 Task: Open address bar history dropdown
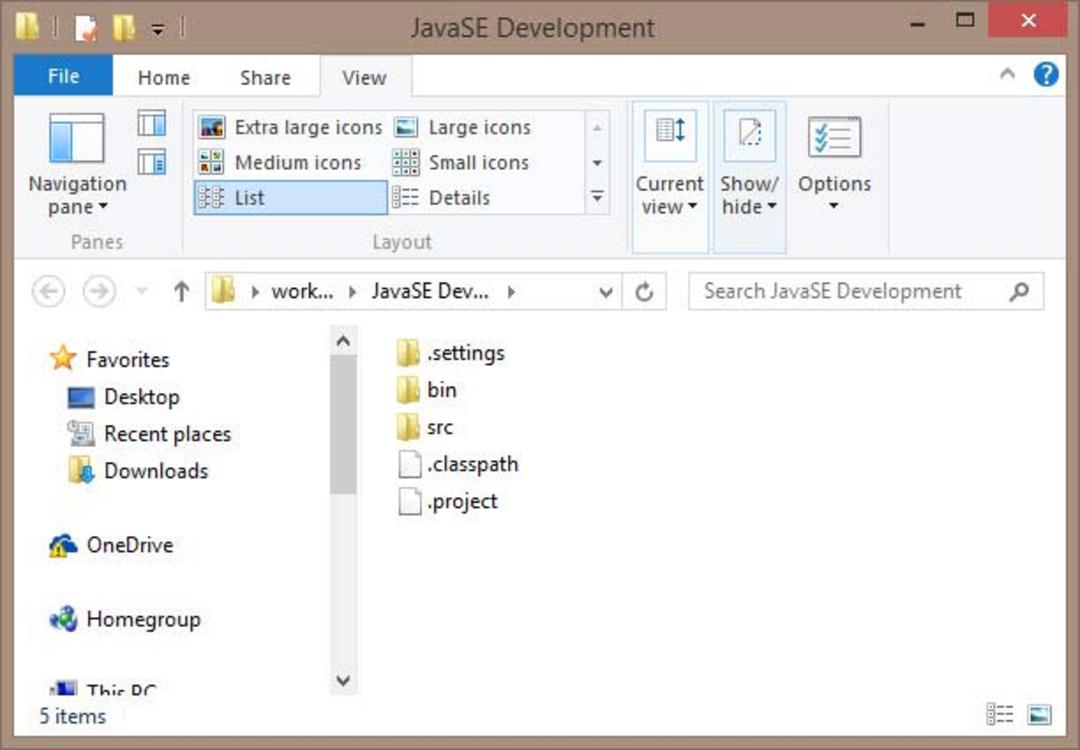[x=606, y=292]
